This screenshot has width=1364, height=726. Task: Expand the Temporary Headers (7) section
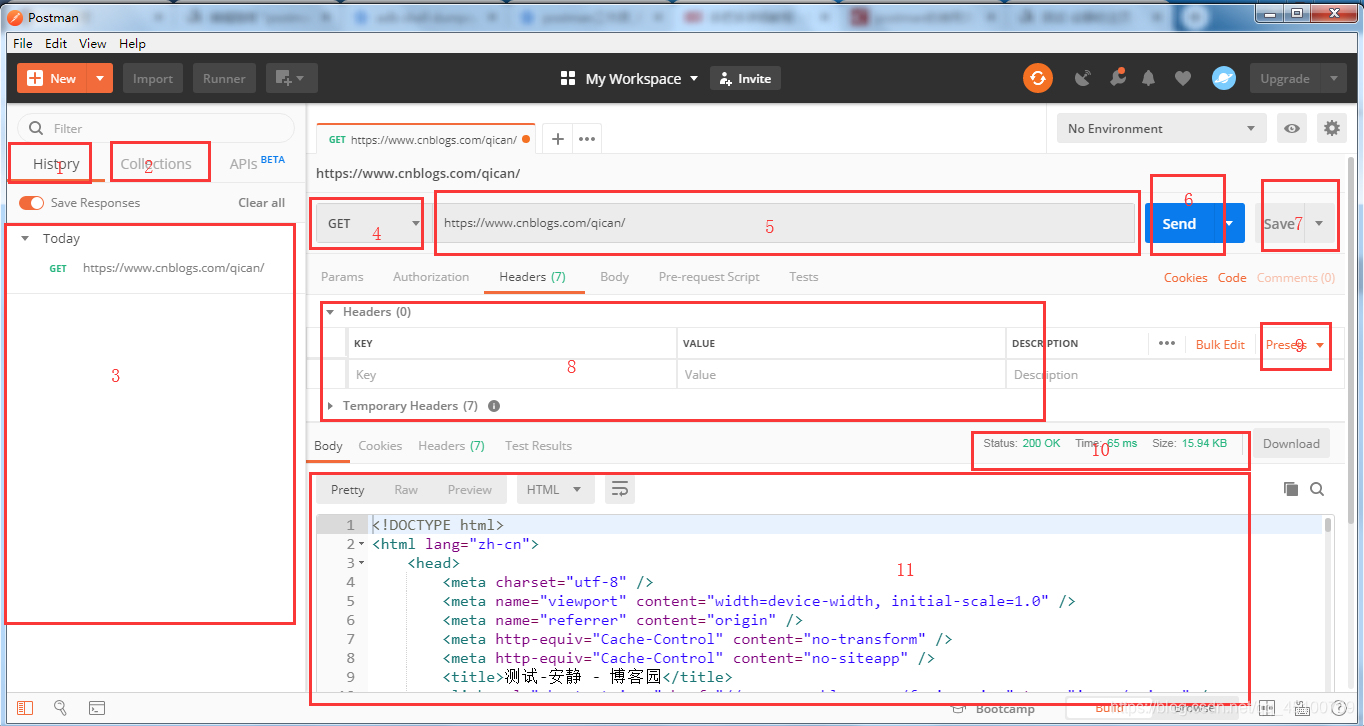tap(331, 406)
